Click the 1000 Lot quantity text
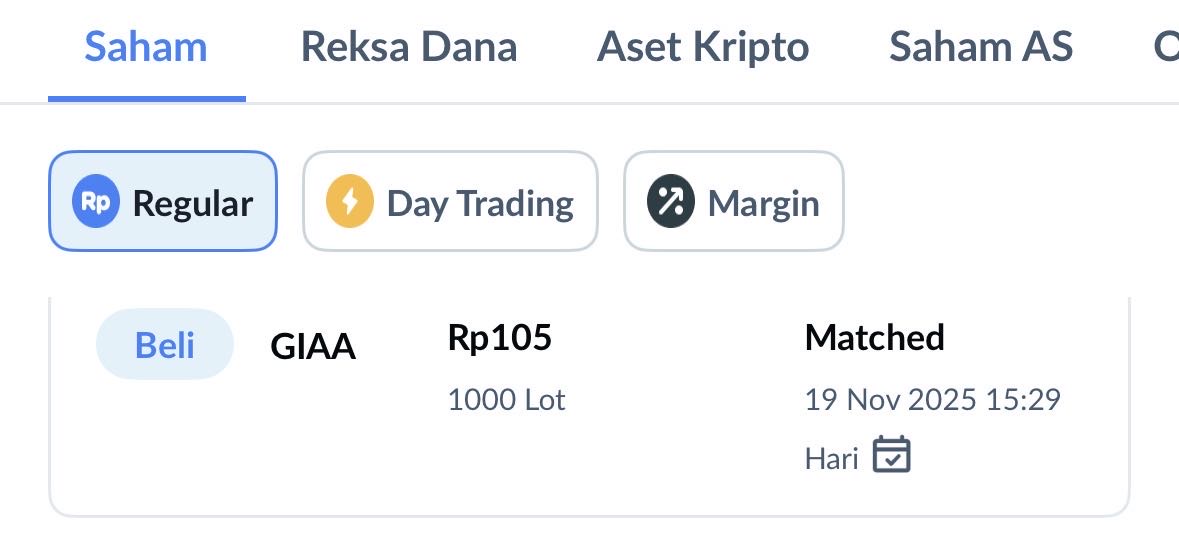This screenshot has height=544, width=1179. [506, 400]
